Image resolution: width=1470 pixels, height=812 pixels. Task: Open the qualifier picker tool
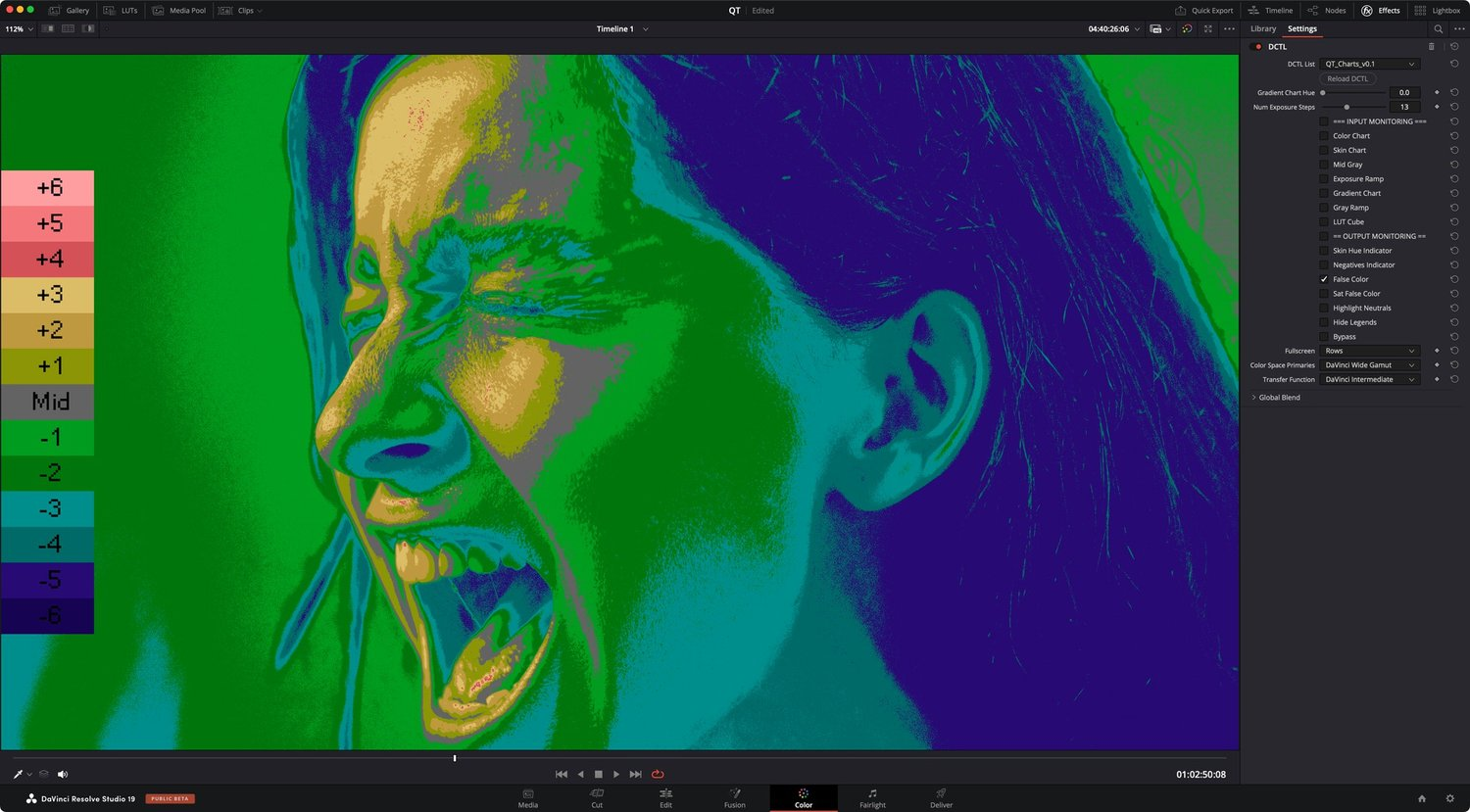click(18, 774)
